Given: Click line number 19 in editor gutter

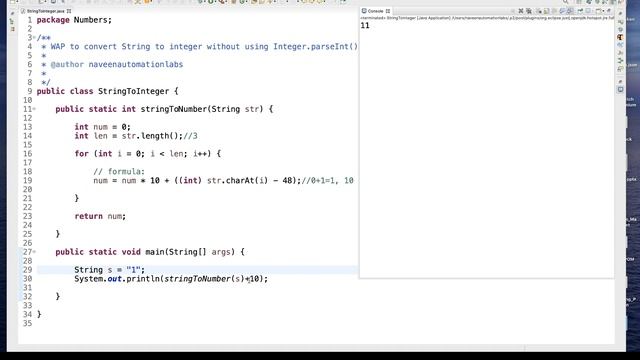Looking at the screenshot, I should point(27,180).
